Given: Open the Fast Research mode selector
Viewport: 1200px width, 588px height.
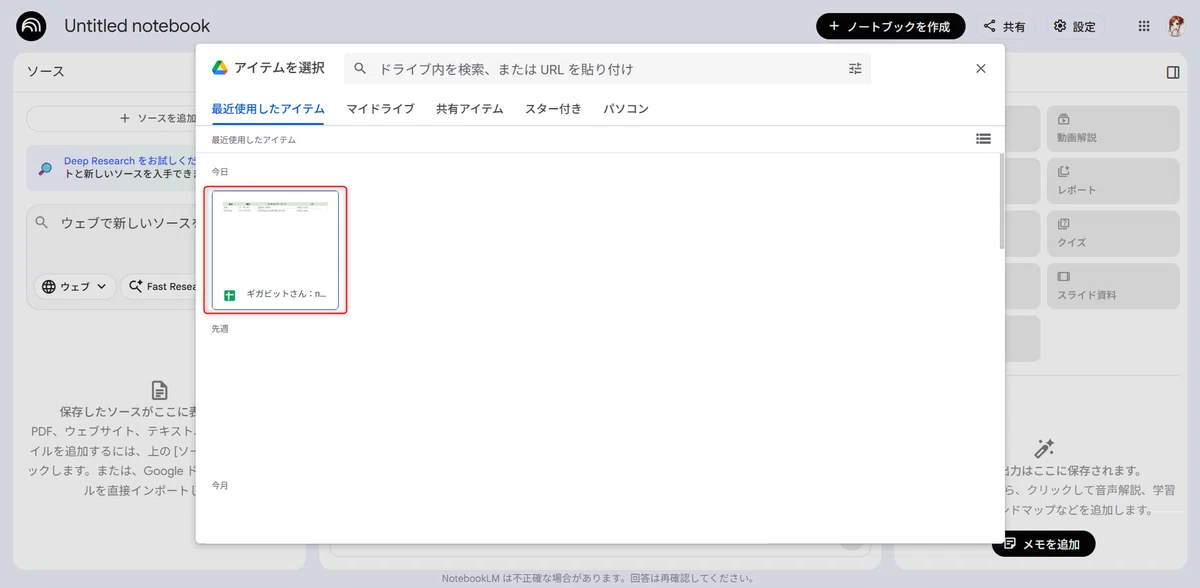Looking at the screenshot, I should [160, 286].
